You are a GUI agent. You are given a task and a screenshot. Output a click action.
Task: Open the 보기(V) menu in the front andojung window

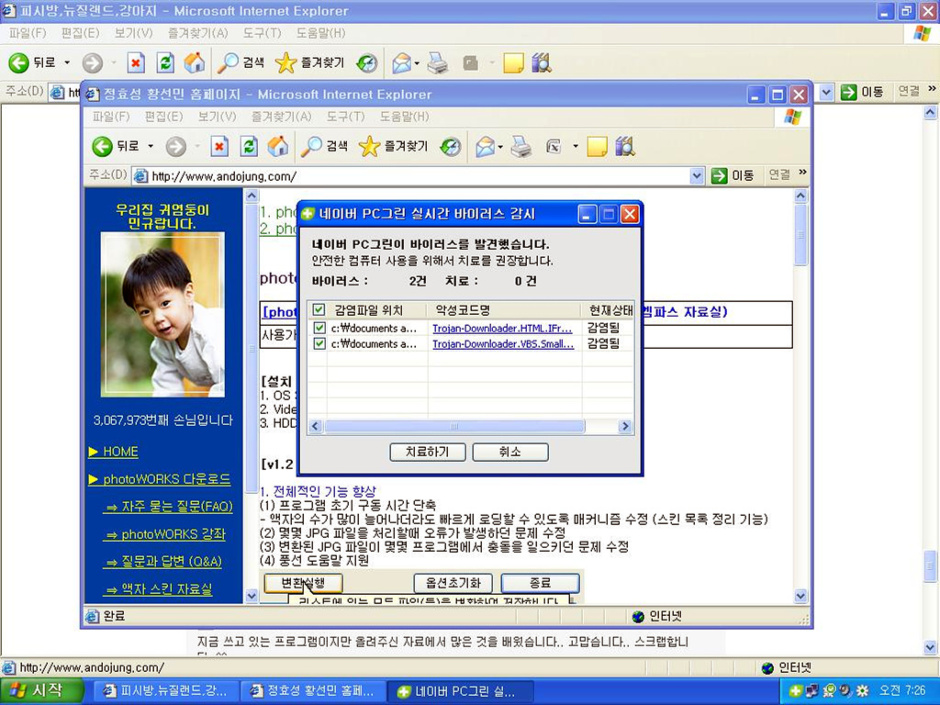(217, 116)
